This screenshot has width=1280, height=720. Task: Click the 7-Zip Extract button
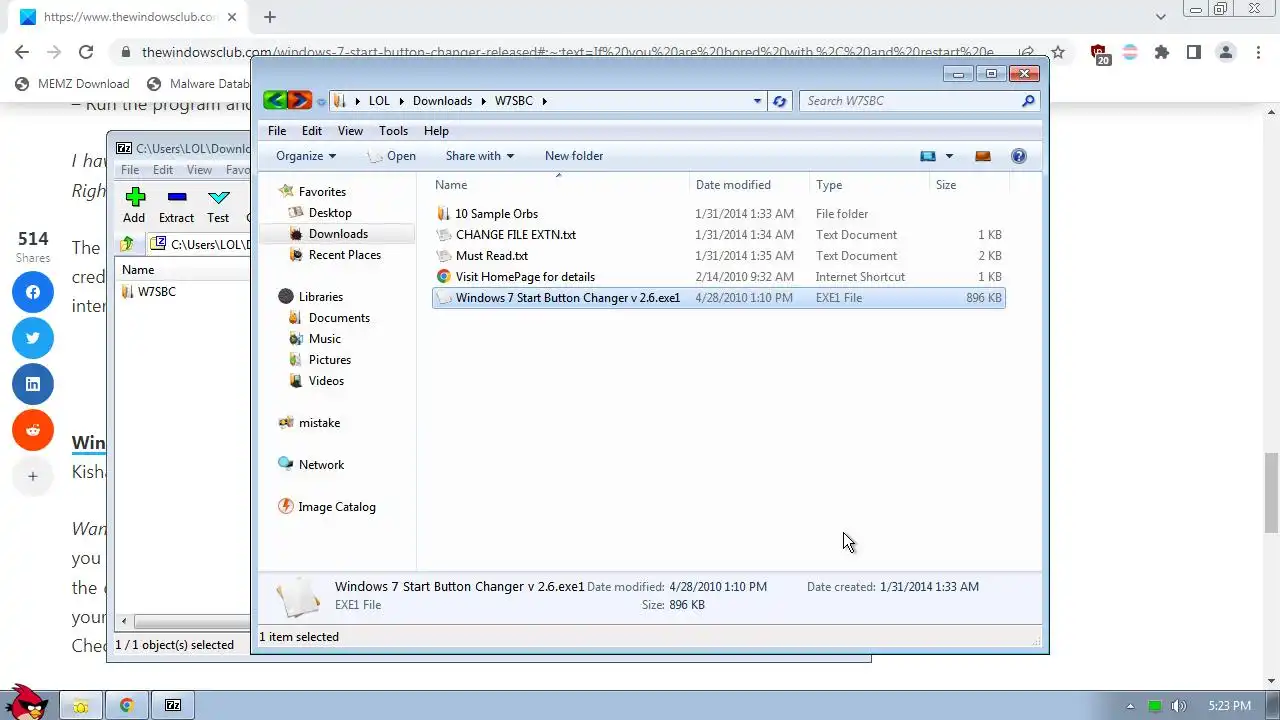pos(176,205)
